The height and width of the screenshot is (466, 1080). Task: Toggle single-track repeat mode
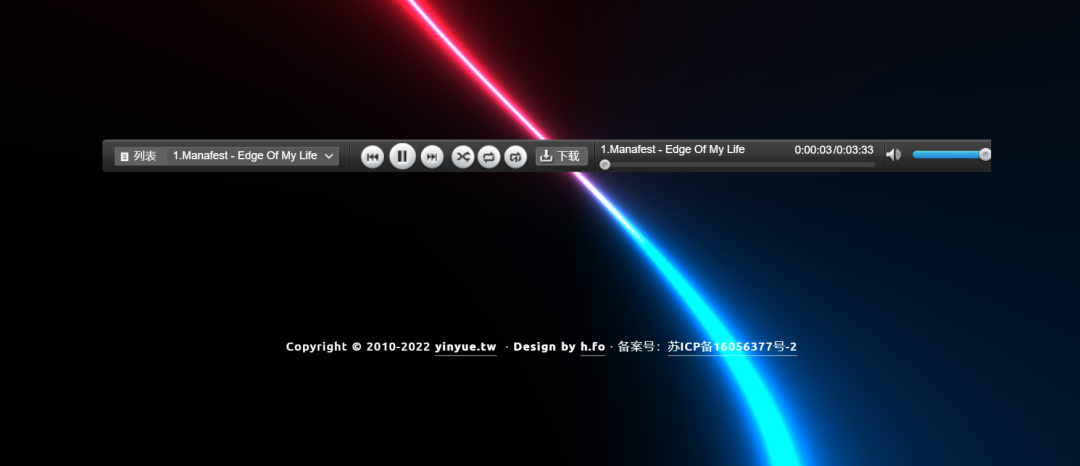point(515,157)
